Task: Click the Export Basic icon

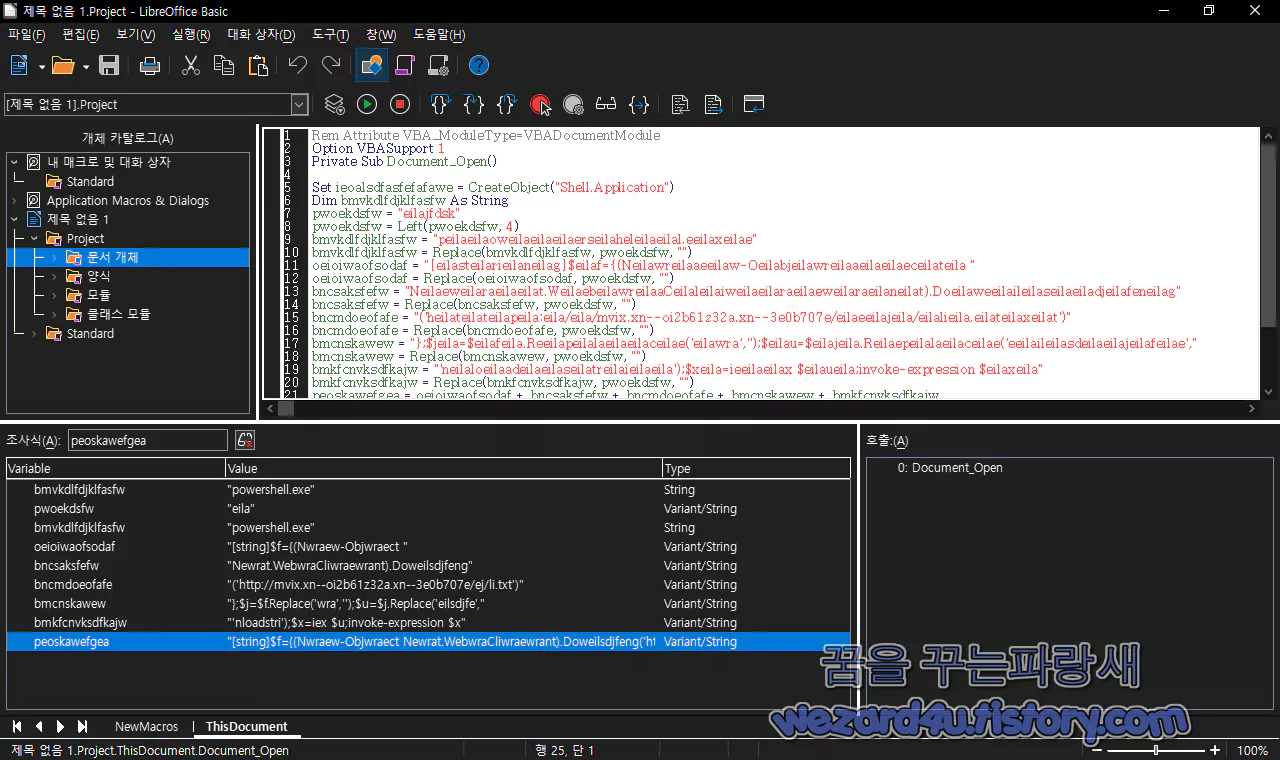Action: (713, 104)
